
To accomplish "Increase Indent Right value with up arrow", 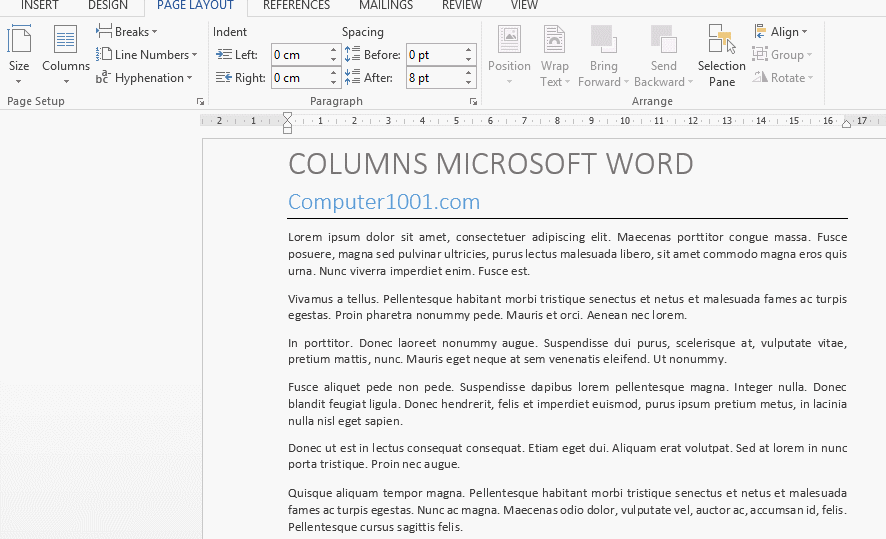I will coord(334,73).
